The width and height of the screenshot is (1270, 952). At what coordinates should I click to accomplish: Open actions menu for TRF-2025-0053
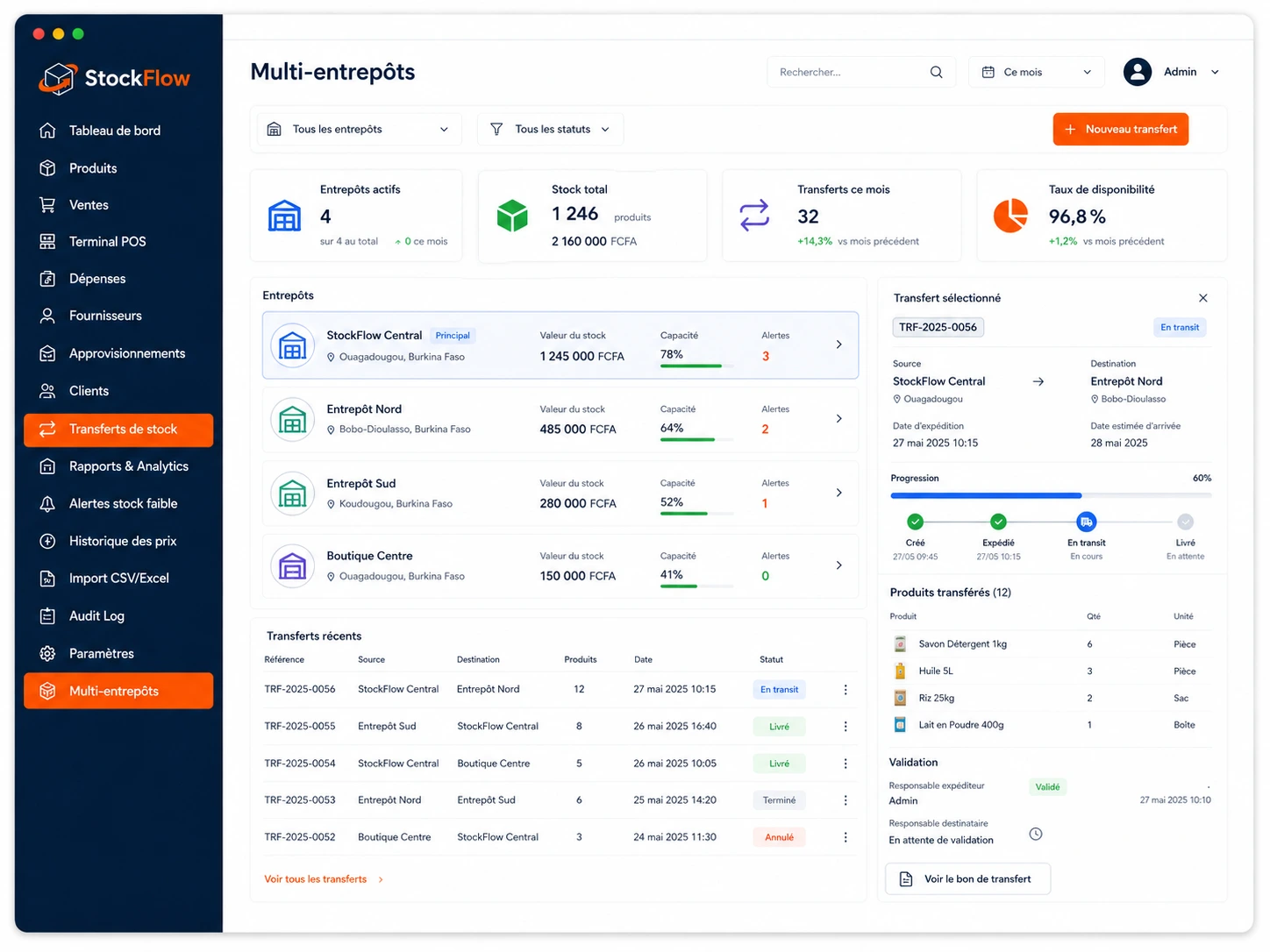point(845,800)
